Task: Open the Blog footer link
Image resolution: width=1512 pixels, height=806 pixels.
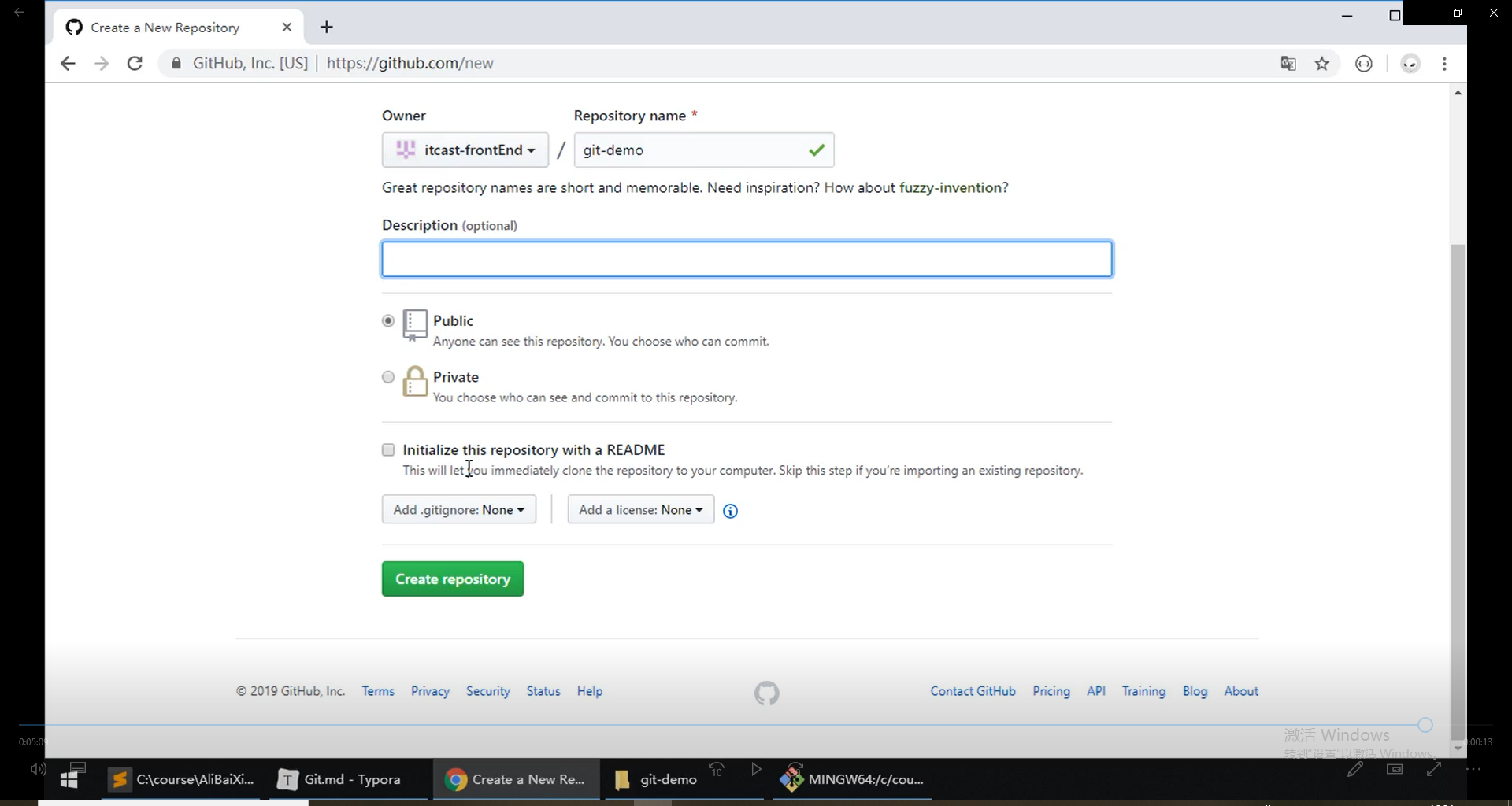Action: [1195, 691]
